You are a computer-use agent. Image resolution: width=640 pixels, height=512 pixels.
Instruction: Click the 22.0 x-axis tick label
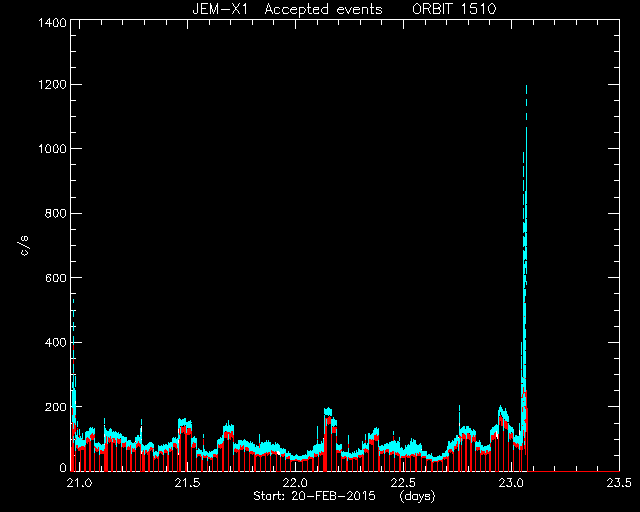295,483
